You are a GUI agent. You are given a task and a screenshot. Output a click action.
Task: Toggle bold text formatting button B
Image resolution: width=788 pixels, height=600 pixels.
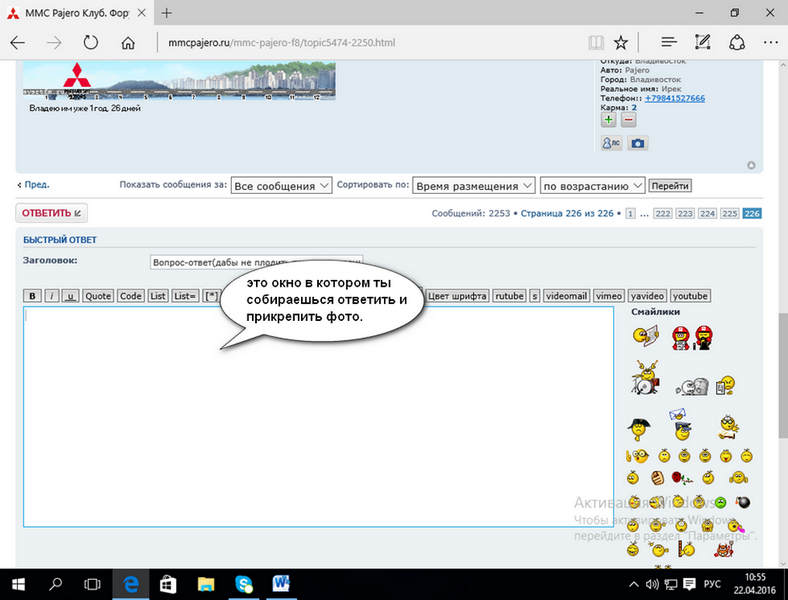click(32, 296)
